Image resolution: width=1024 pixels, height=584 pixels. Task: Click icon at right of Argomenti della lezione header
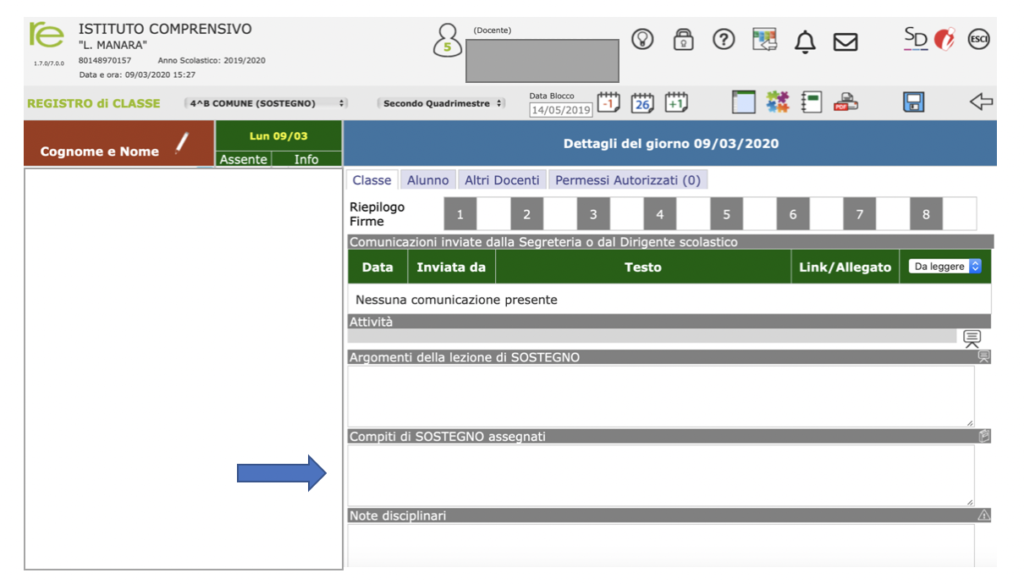[x=984, y=357]
